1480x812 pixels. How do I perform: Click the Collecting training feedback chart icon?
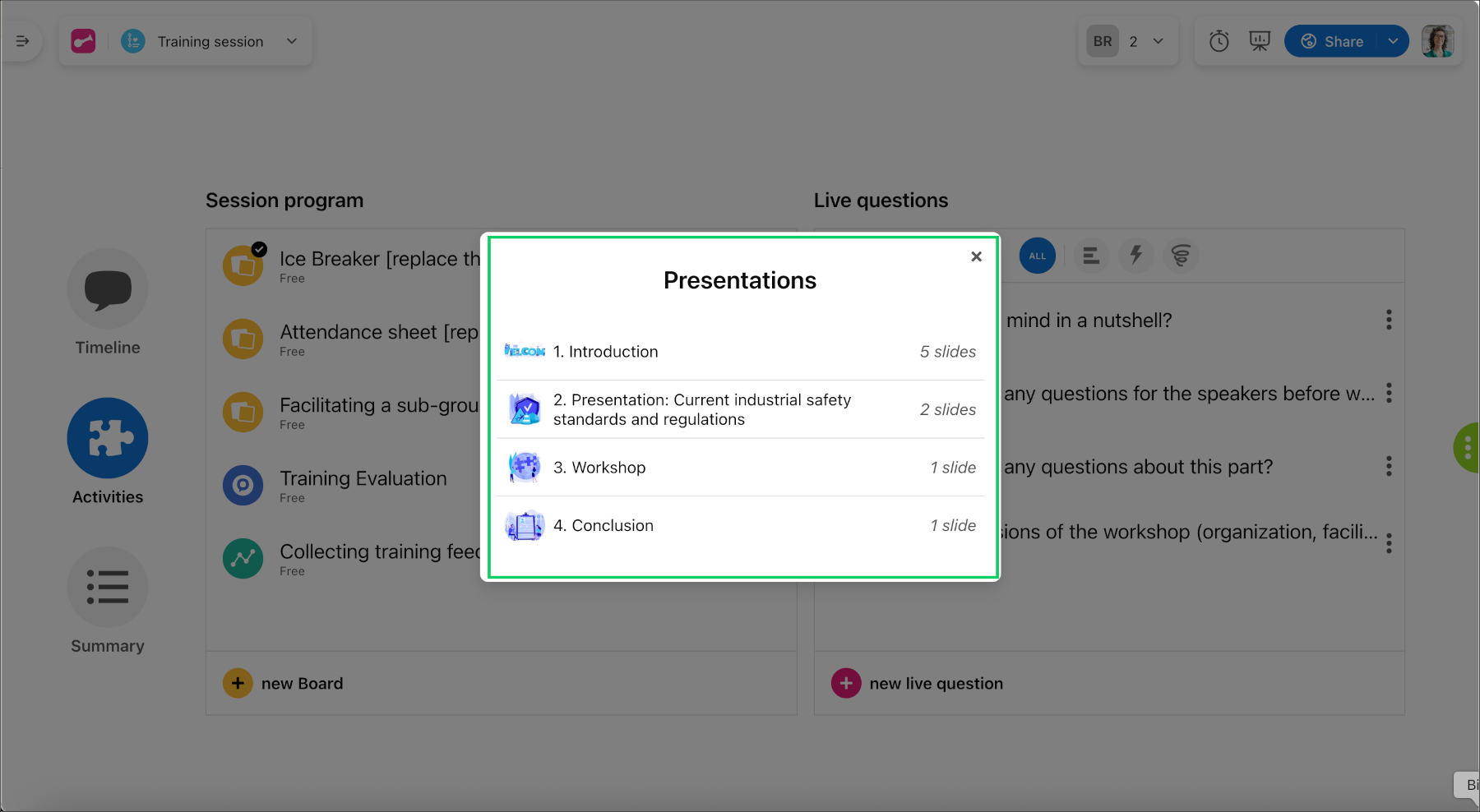coord(243,558)
